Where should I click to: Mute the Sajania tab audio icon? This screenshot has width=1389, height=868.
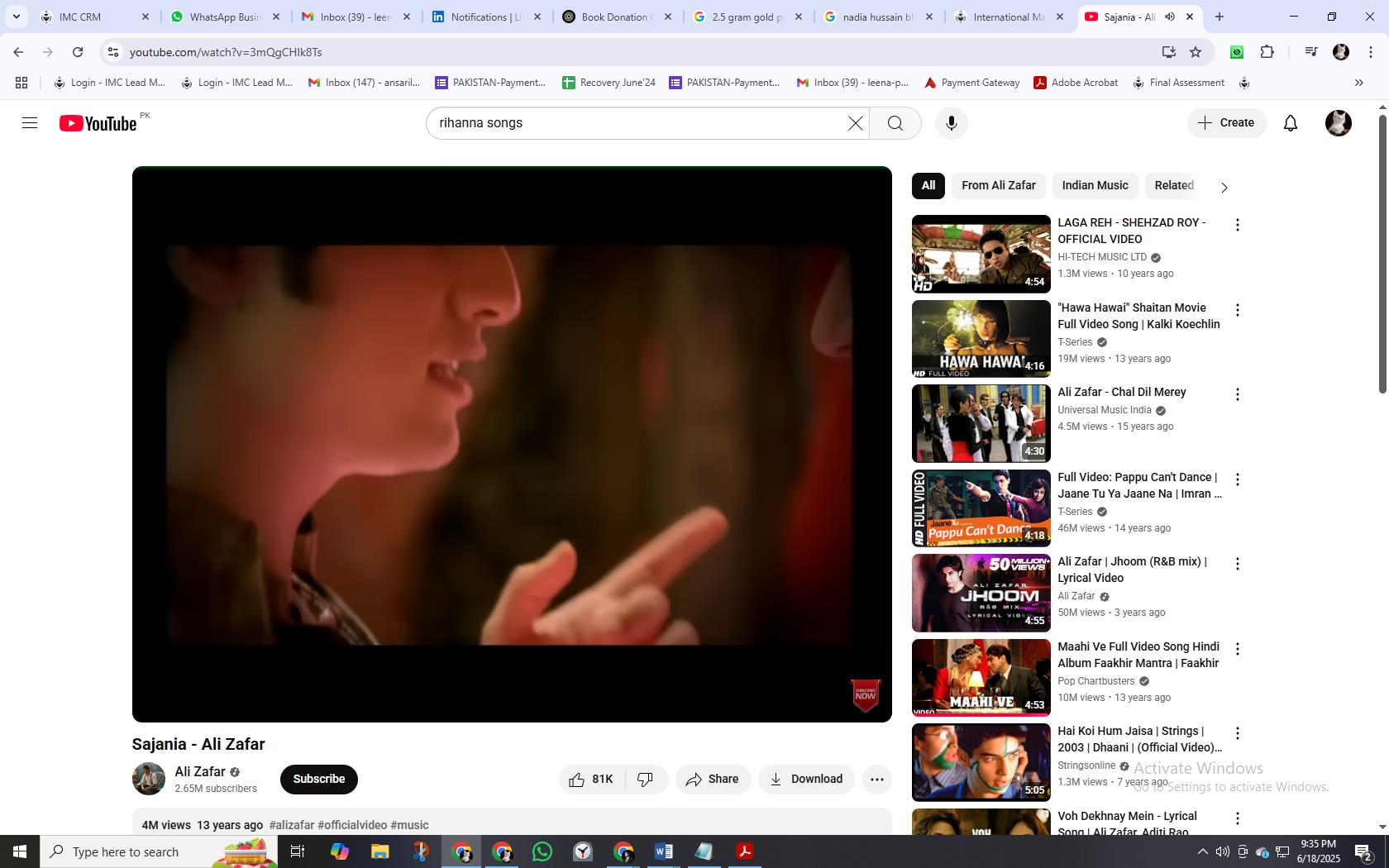pyautogui.click(x=1170, y=17)
